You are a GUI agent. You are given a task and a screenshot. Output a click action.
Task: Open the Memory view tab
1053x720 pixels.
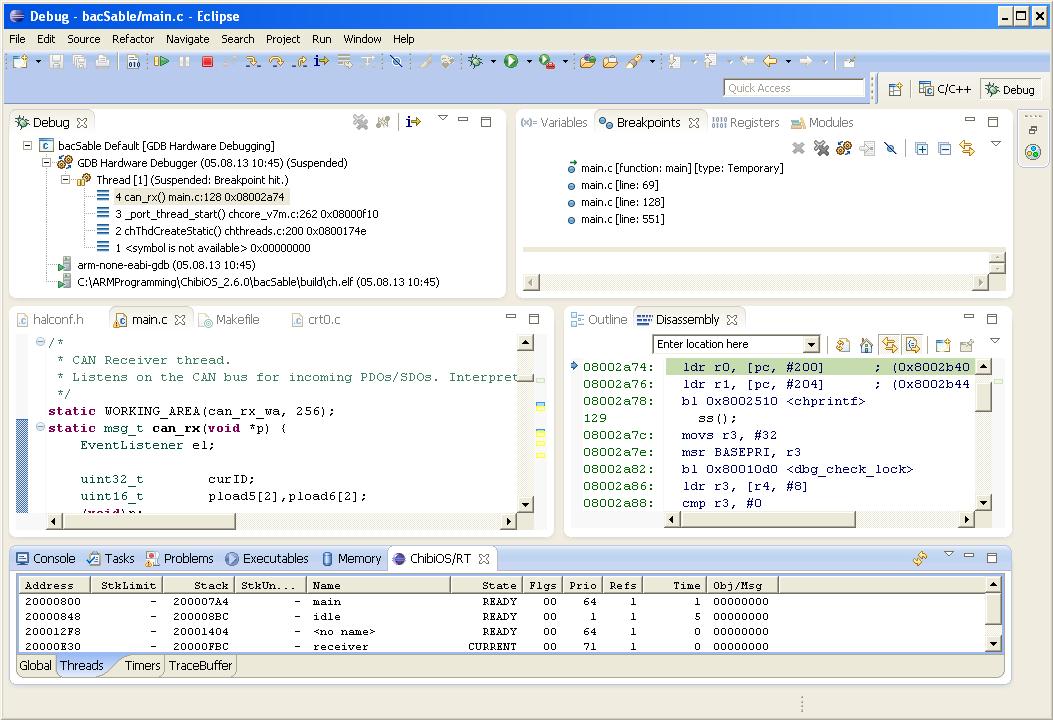pyautogui.click(x=351, y=559)
